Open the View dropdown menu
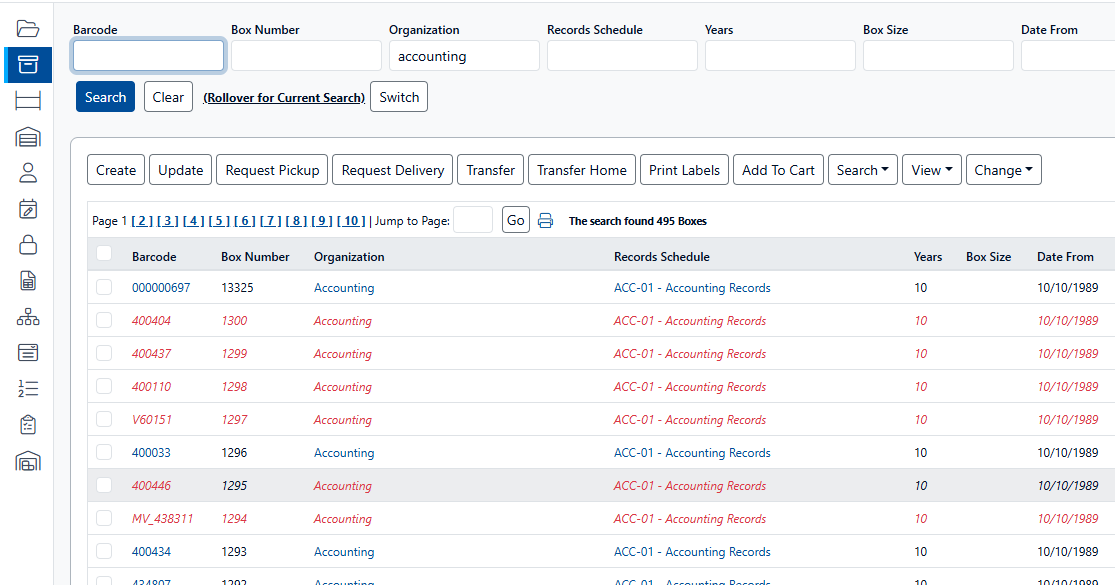1115x585 pixels. [x=931, y=170]
